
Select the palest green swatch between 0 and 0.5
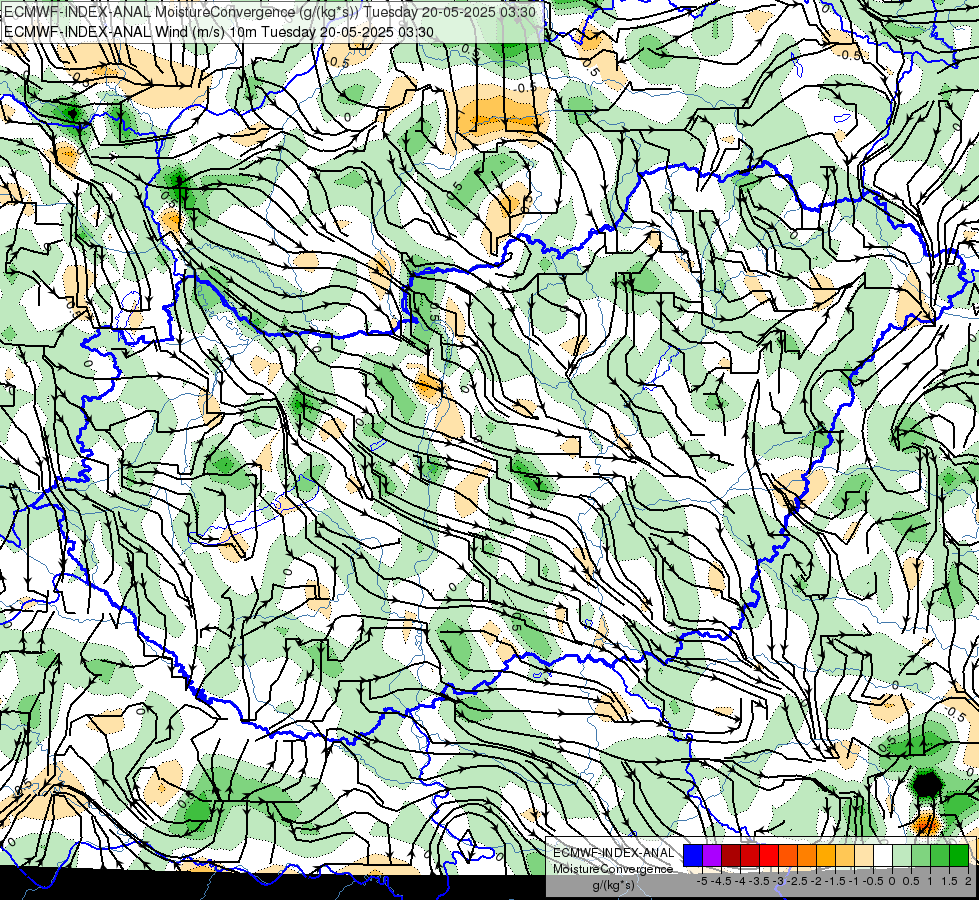(902, 856)
